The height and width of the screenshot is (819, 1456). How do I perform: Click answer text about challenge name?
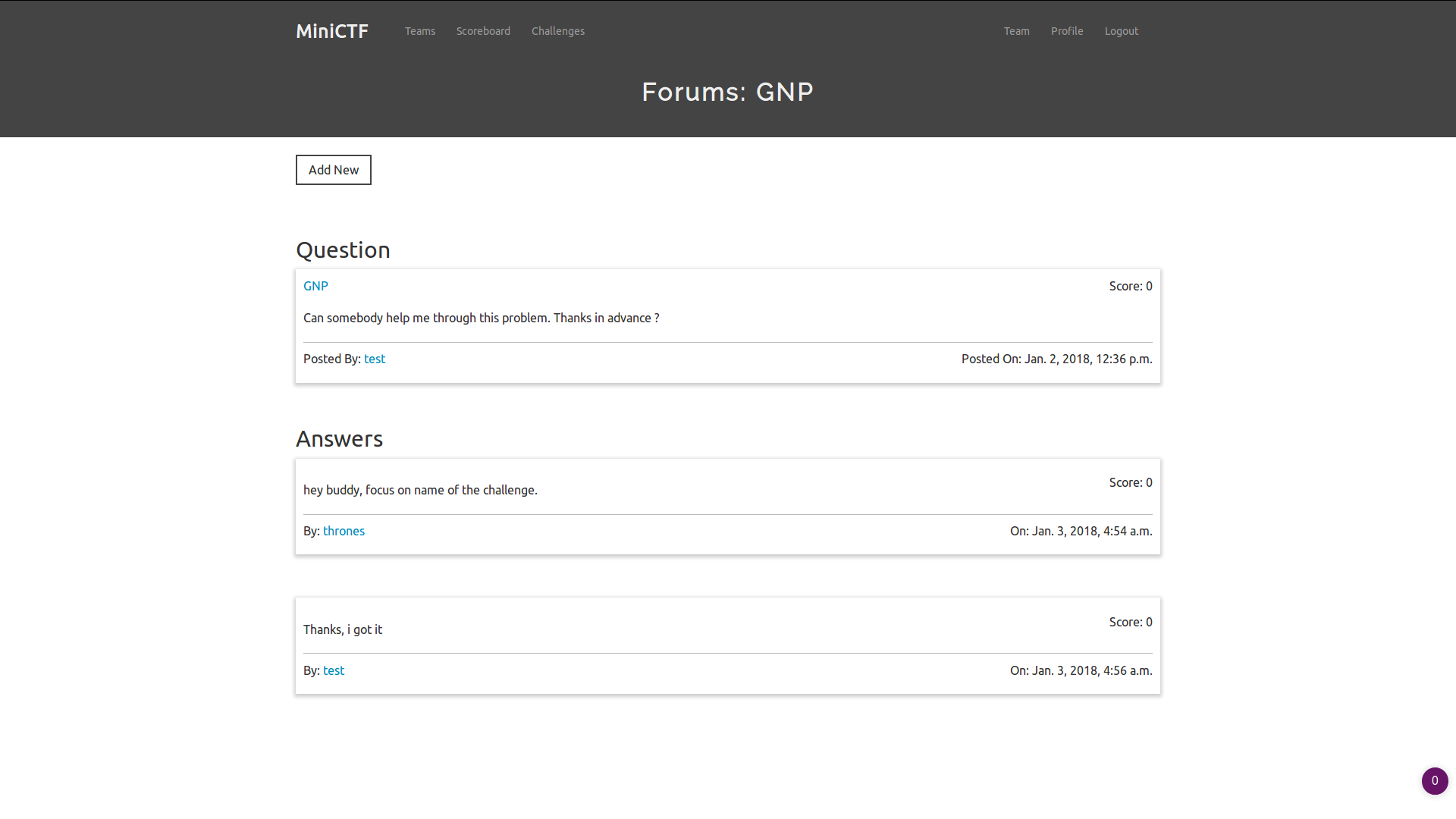420,490
